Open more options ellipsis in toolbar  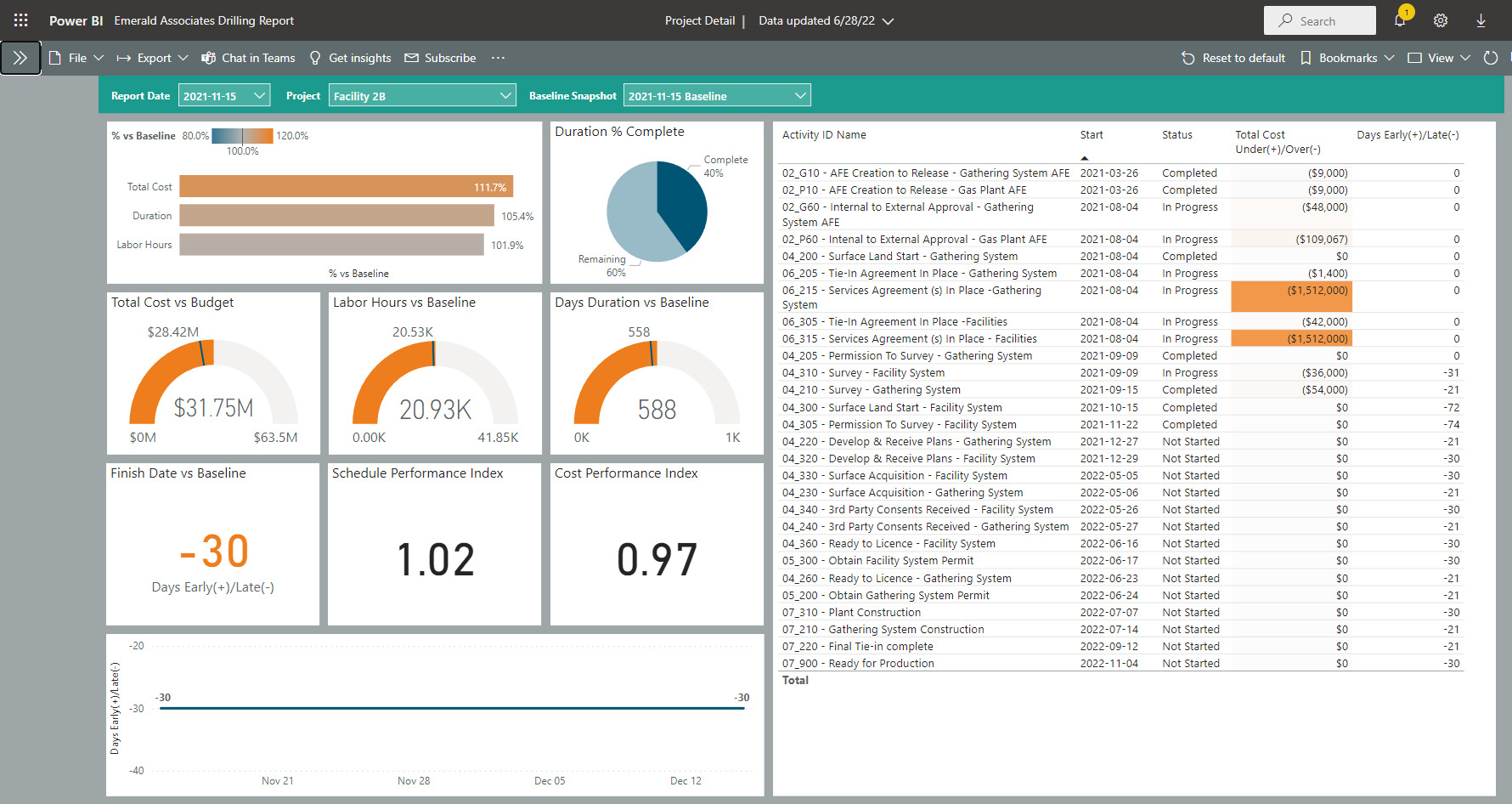(x=498, y=58)
